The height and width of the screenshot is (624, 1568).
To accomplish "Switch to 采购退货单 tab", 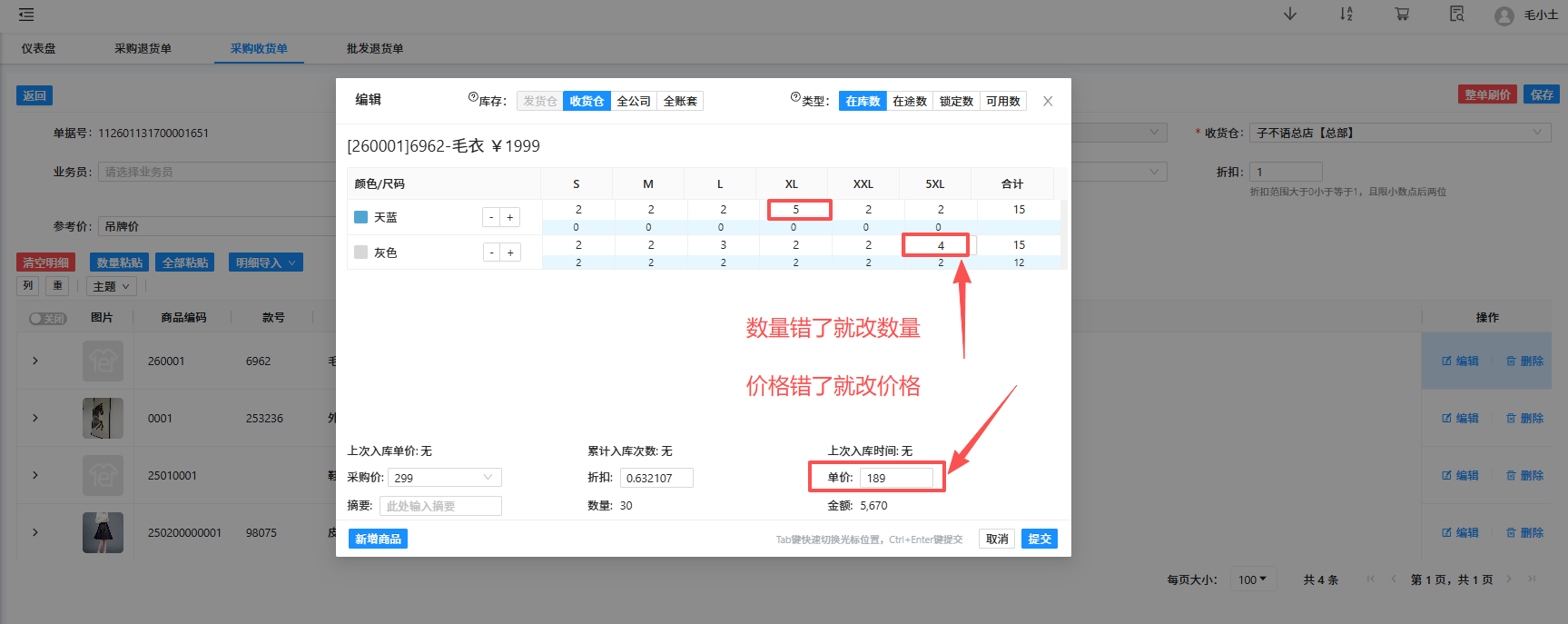I will click(143, 48).
